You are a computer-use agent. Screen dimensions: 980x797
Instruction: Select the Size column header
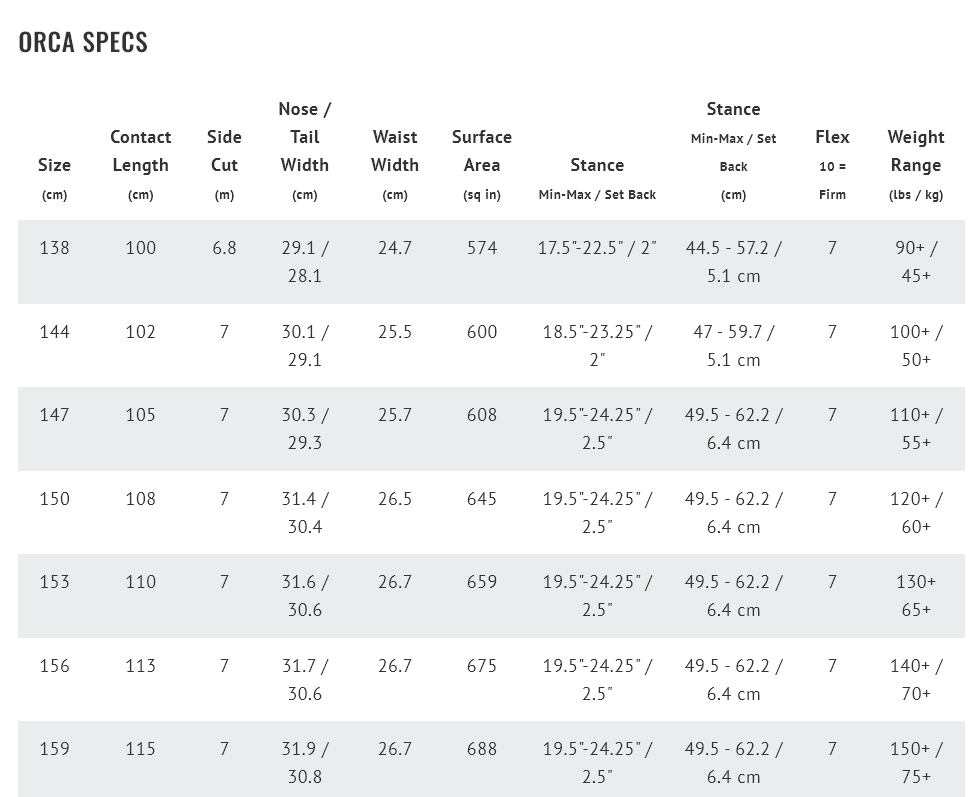pyautogui.click(x=54, y=178)
